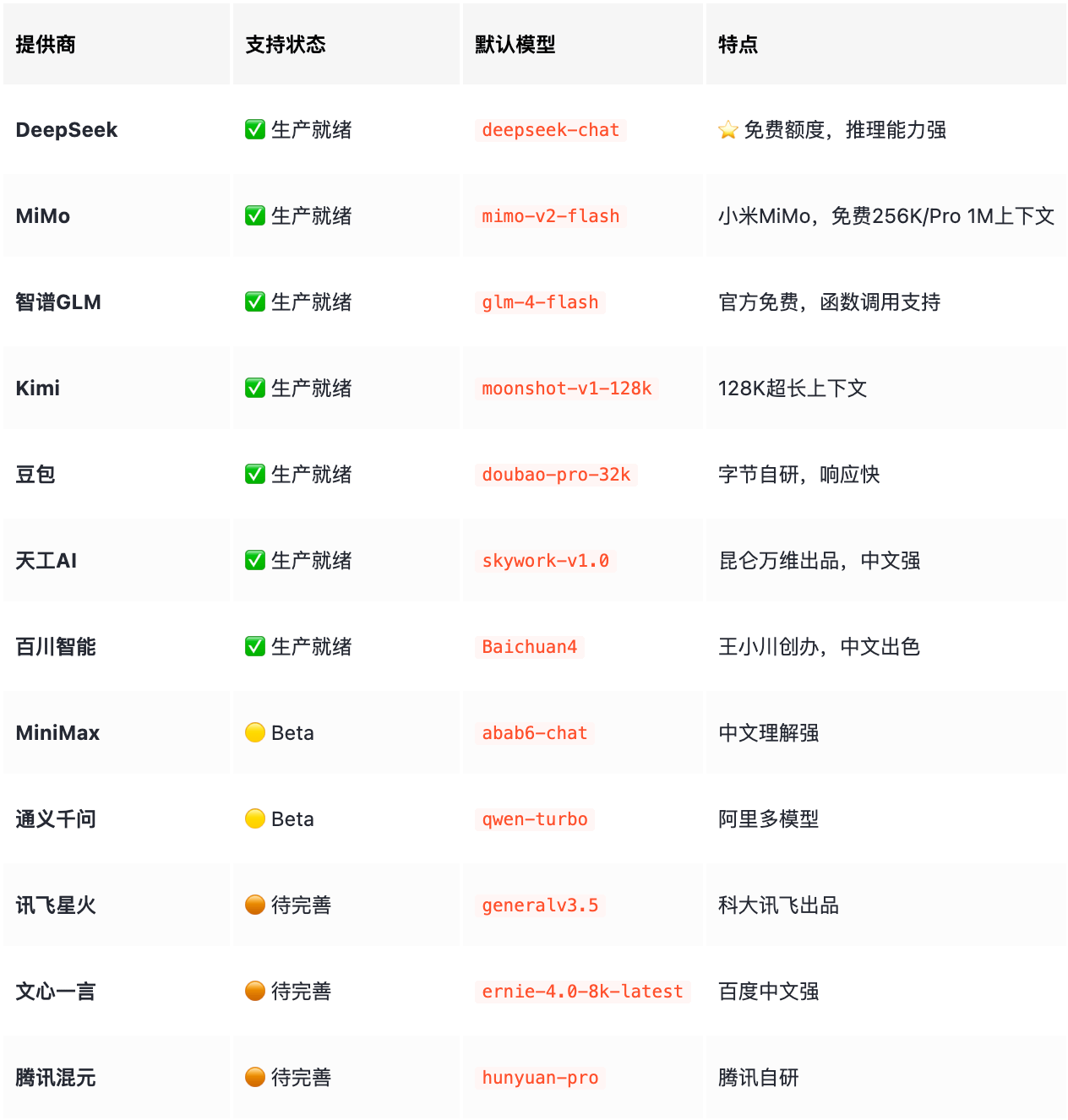Click the abab6-chat model code
Viewport: 1068px width, 1120px height.
pyautogui.click(x=535, y=733)
